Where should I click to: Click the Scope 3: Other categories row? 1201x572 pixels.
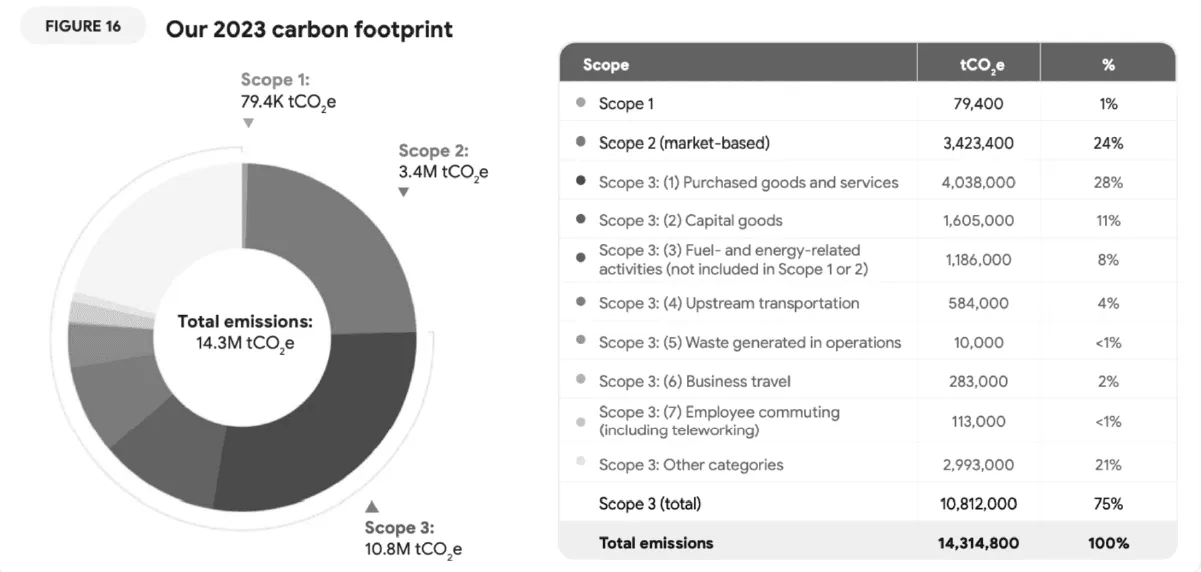pyautogui.click(x=691, y=464)
